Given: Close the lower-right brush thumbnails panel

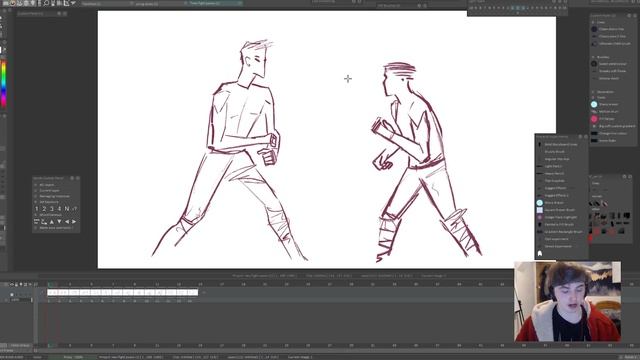Looking at the screenshot, I should point(630,177).
